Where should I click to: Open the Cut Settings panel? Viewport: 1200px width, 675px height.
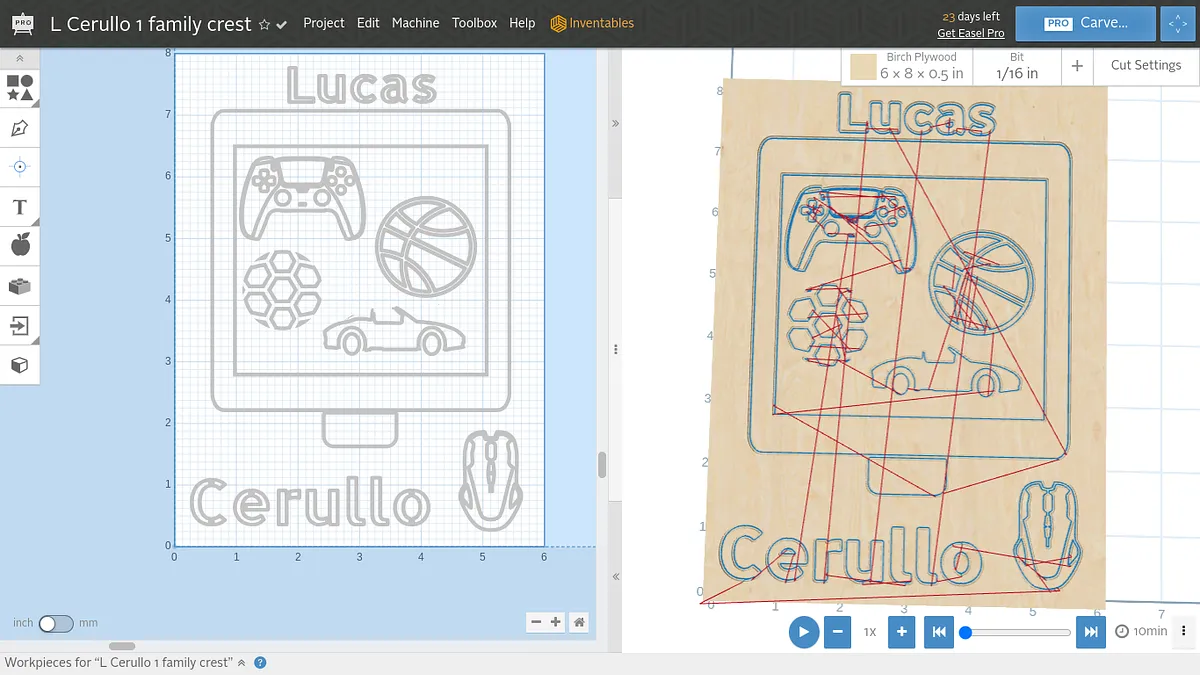(x=1145, y=65)
